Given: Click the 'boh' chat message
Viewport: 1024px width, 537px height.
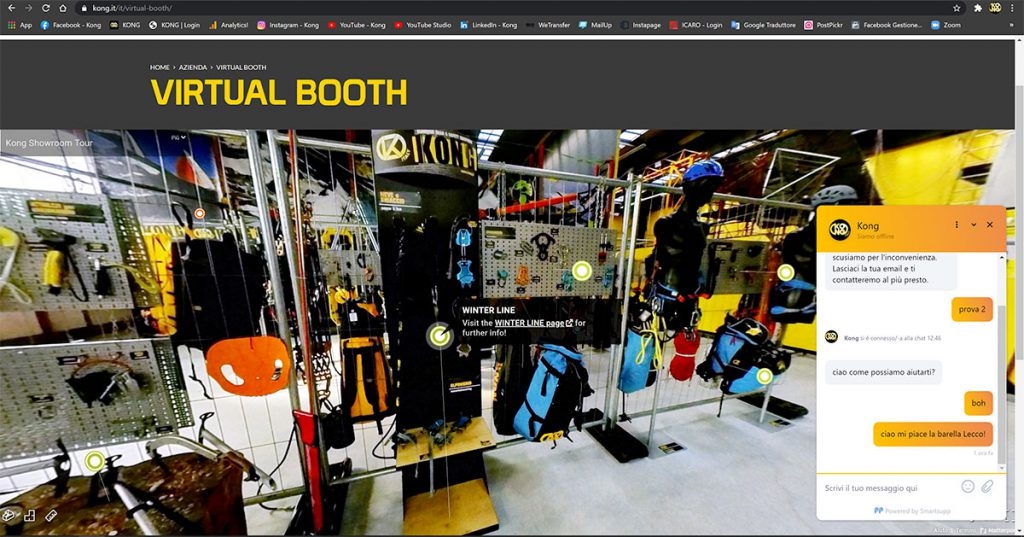Looking at the screenshot, I should pos(978,403).
